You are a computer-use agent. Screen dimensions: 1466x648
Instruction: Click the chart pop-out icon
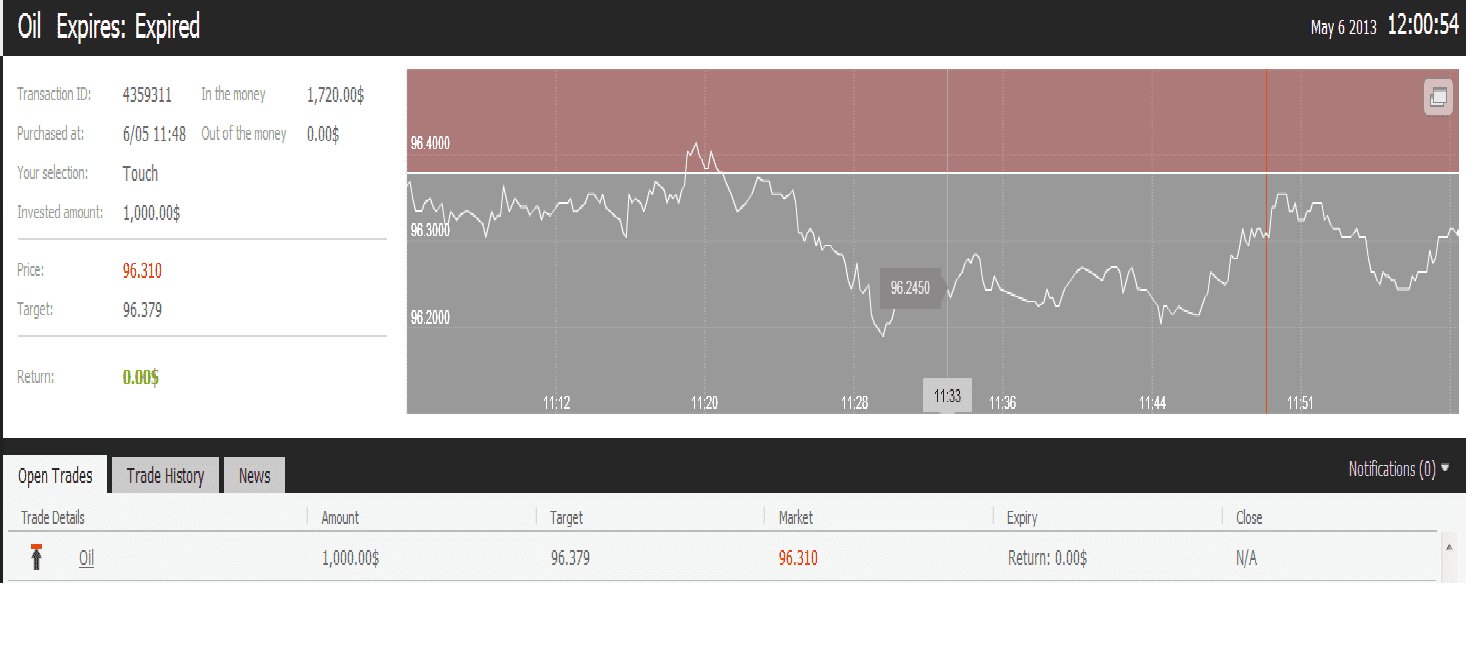click(x=1438, y=97)
